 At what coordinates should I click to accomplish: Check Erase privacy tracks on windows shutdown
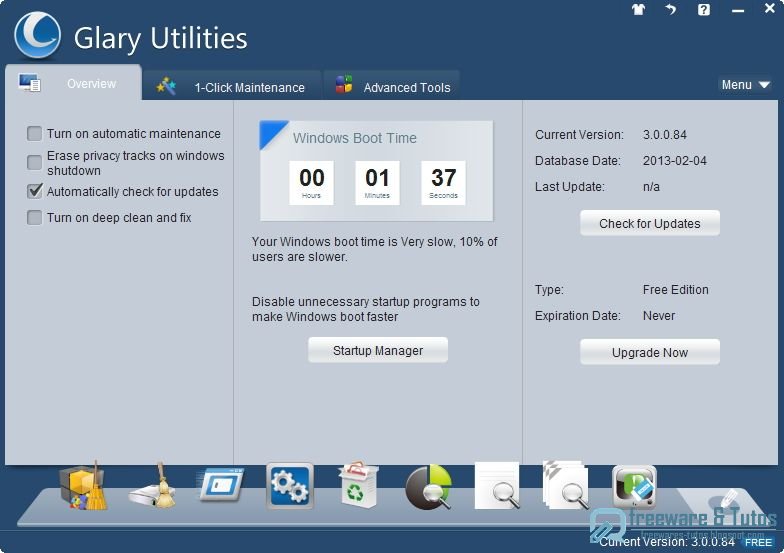click(x=34, y=162)
